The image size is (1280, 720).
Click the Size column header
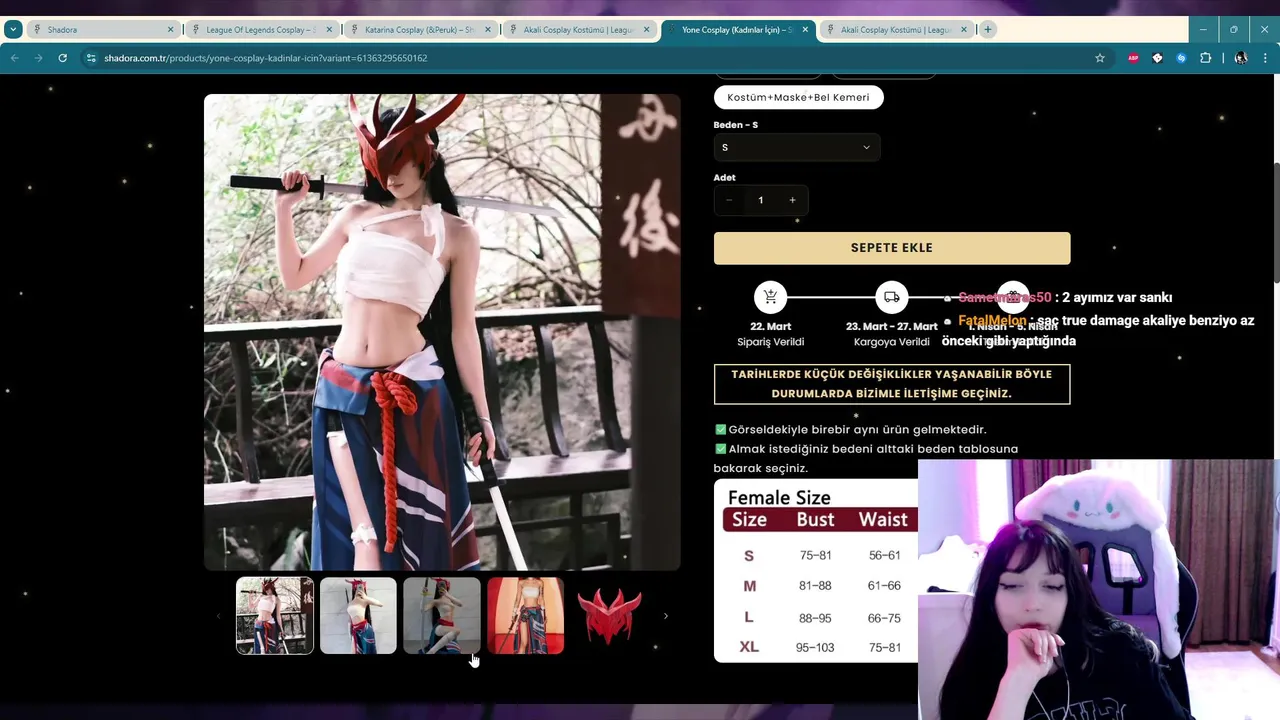pyautogui.click(x=749, y=520)
